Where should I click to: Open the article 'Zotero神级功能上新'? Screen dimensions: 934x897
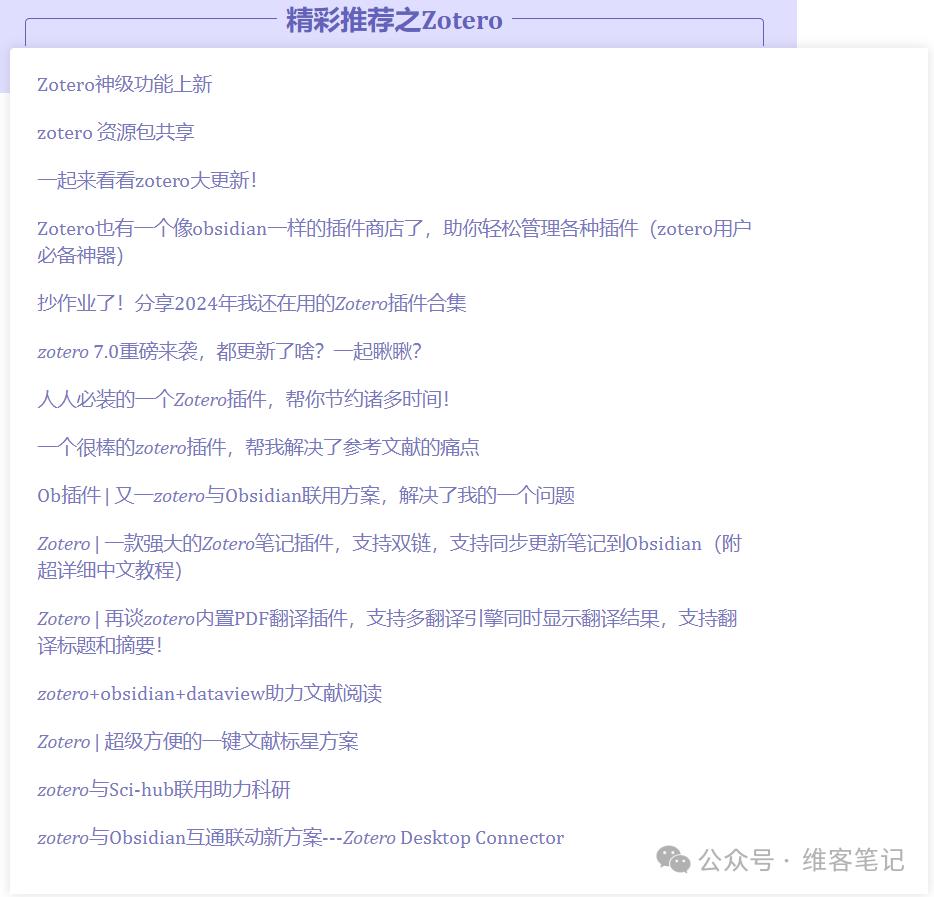pyautogui.click(x=124, y=85)
